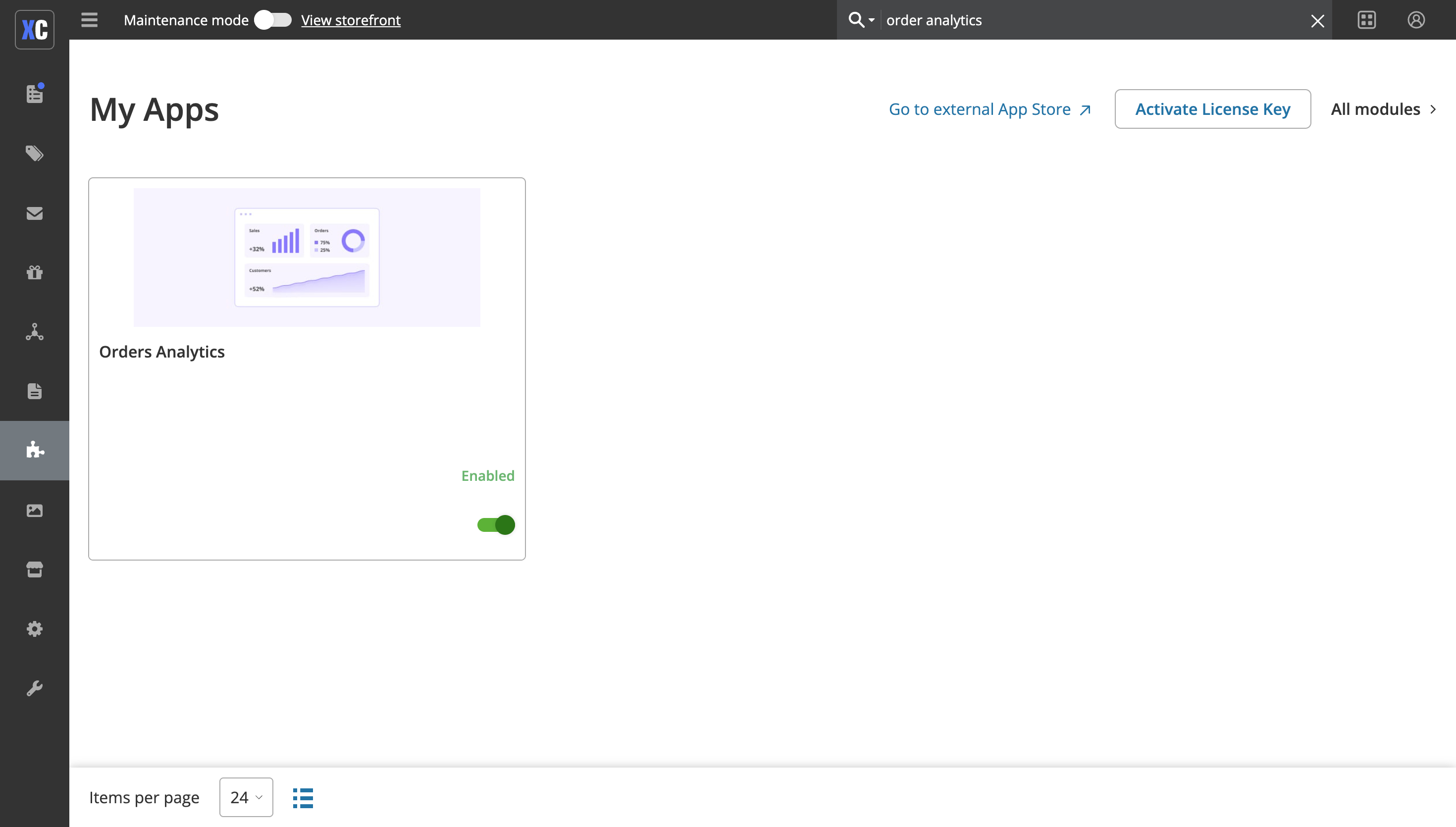1456x827 pixels.
Task: Open the Store setup storefront icon
Action: [35, 569]
